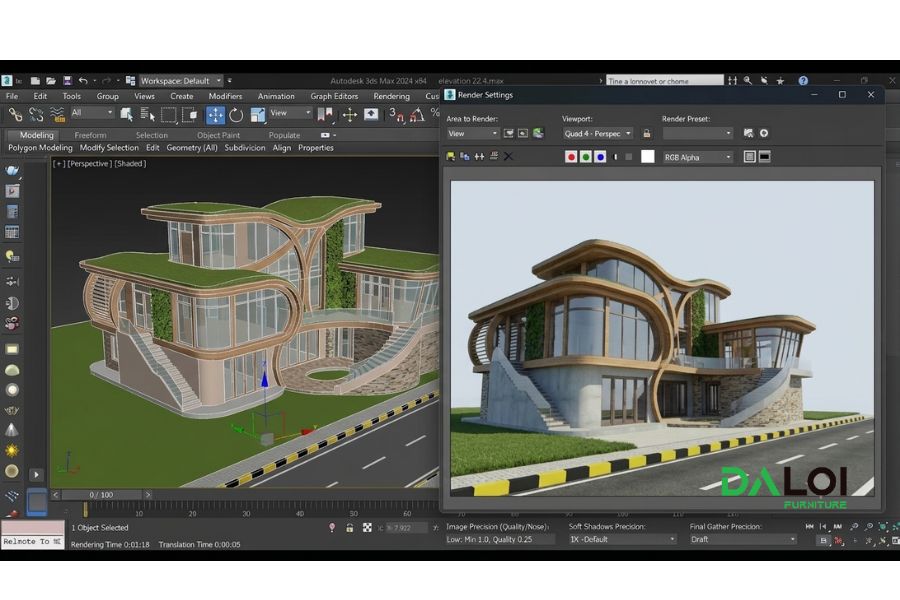900x600 pixels.
Task: Expand the Geometry (All) panel
Action: 192,148
